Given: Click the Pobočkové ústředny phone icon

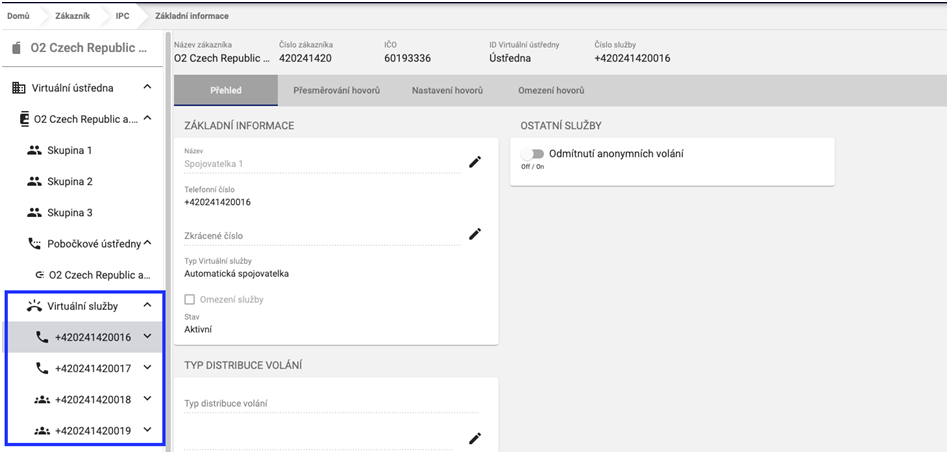Looking at the screenshot, I should click(35, 243).
